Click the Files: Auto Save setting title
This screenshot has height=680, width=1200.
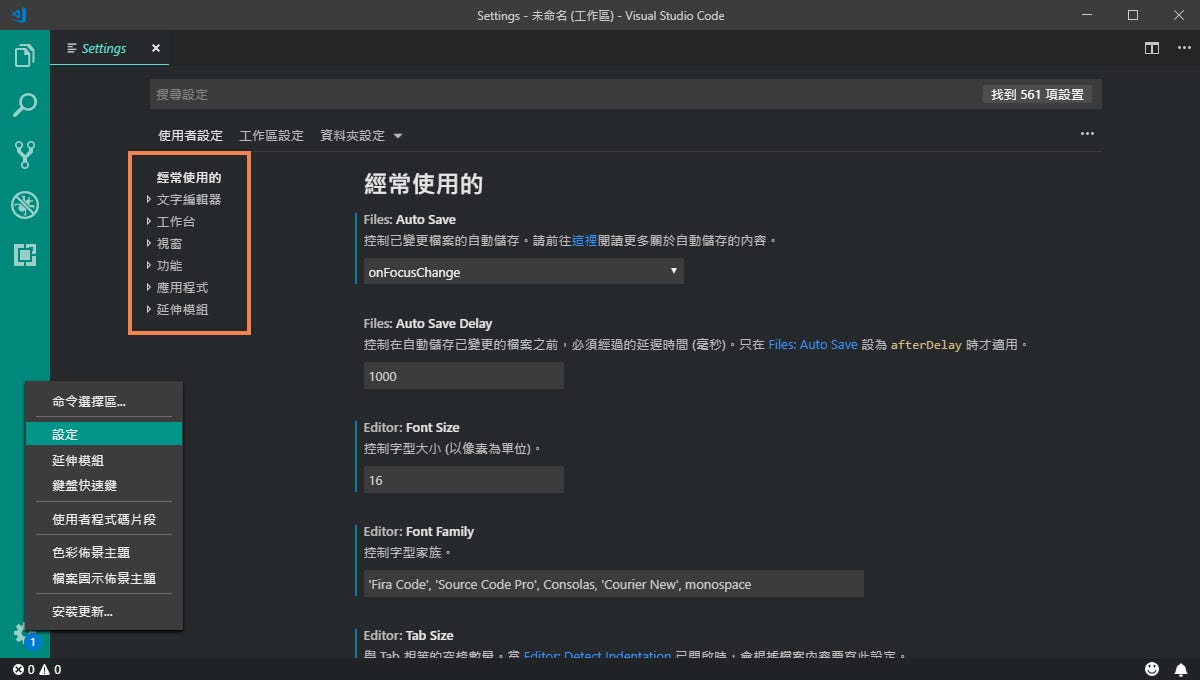click(410, 219)
